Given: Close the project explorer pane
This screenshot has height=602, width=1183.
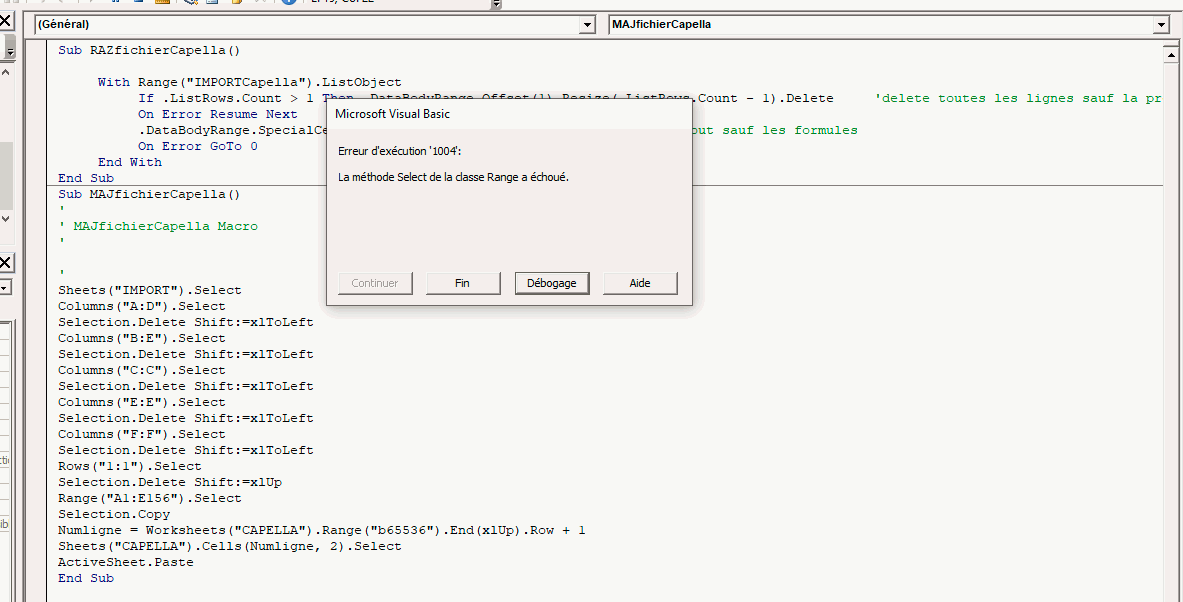Looking at the screenshot, I should (x=5, y=20).
